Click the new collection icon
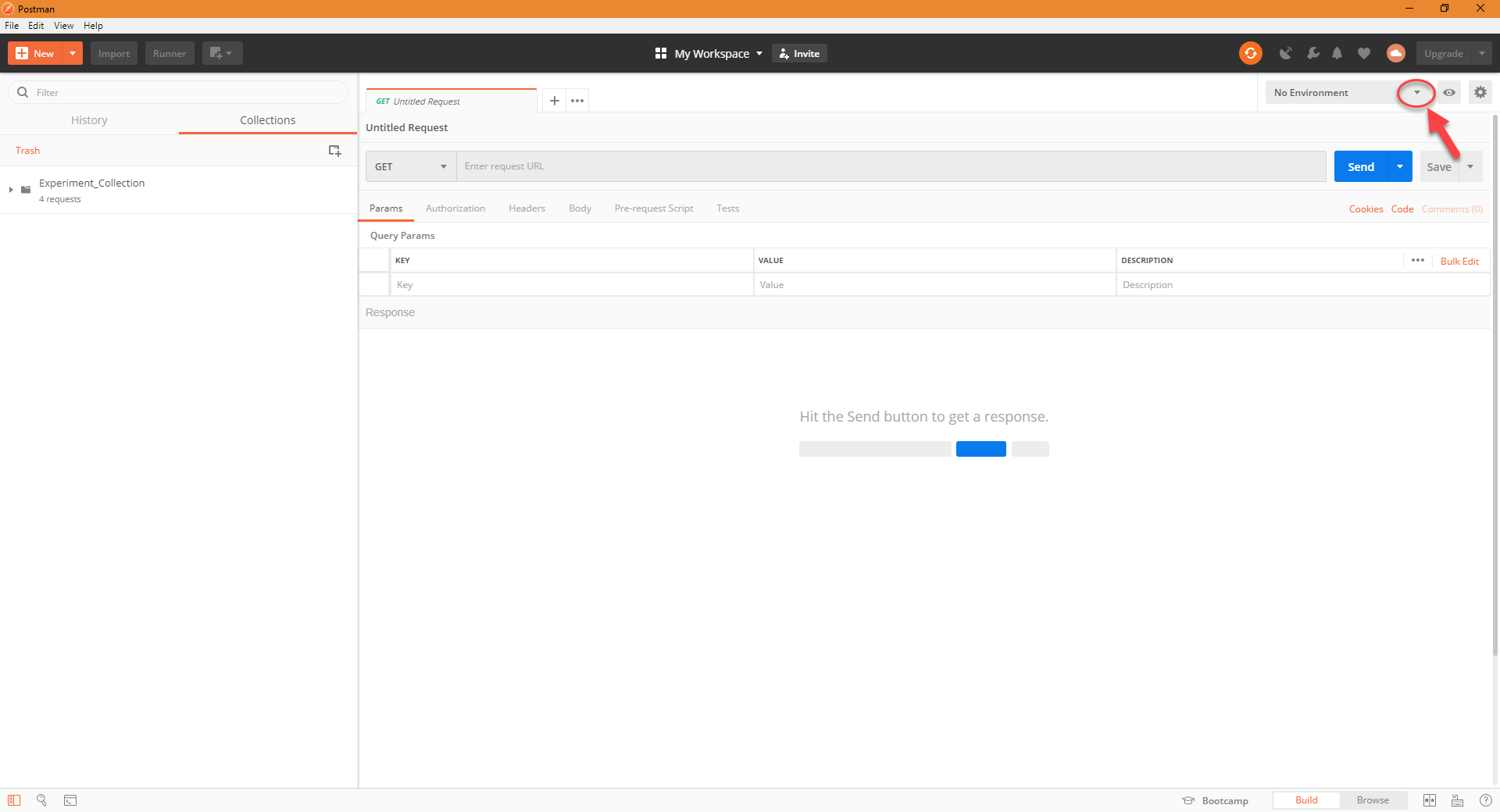This screenshot has width=1500, height=812. 334,151
